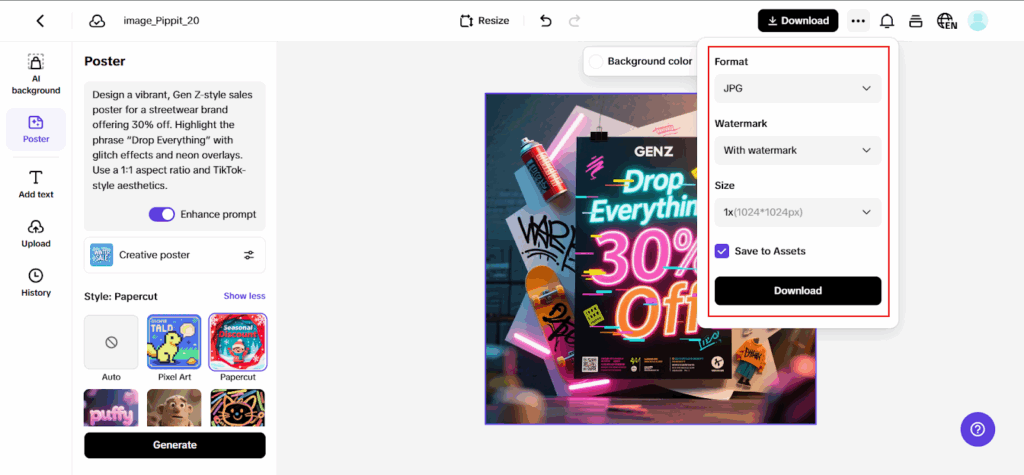Viewport: 1024px width, 475px height.
Task: Uncheck the Save to Assets checkbox
Action: click(x=722, y=251)
